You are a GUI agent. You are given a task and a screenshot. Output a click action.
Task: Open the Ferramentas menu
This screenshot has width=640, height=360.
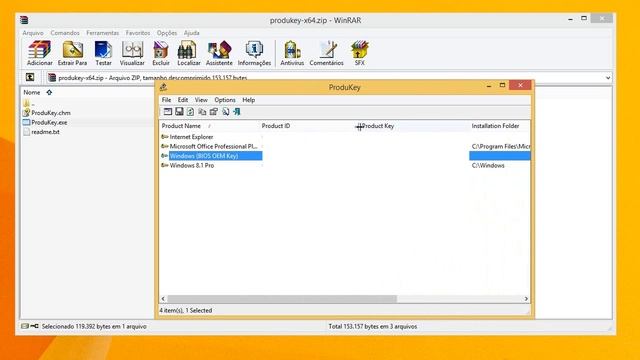[102, 33]
